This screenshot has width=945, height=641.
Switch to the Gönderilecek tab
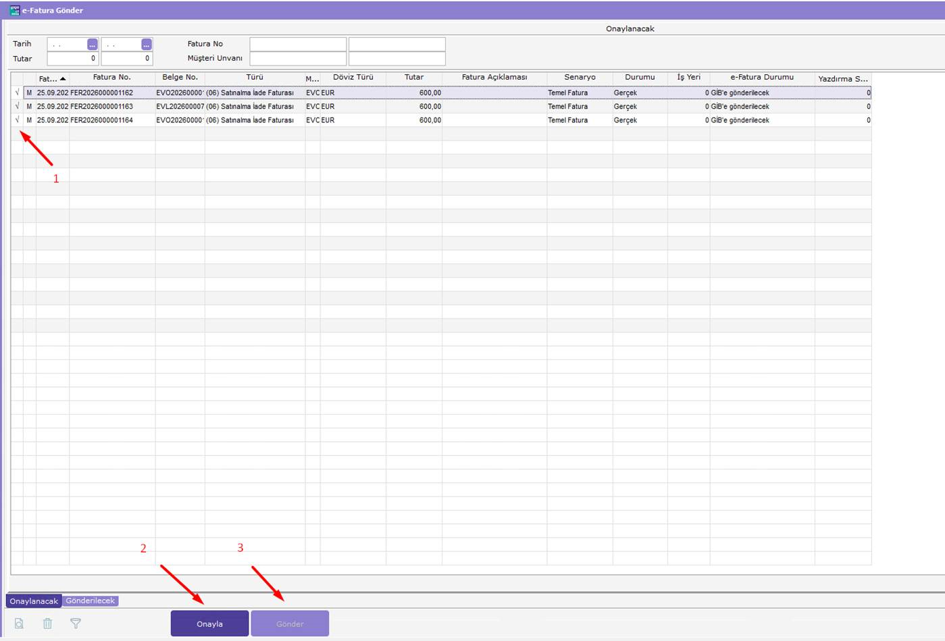point(90,601)
